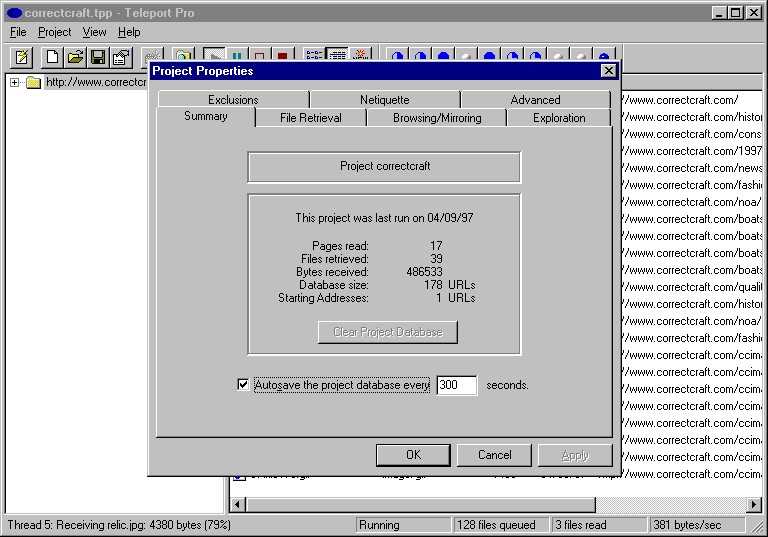
Task: Click Thread 5 Receiving relic.jpg status text
Action: pos(119,525)
